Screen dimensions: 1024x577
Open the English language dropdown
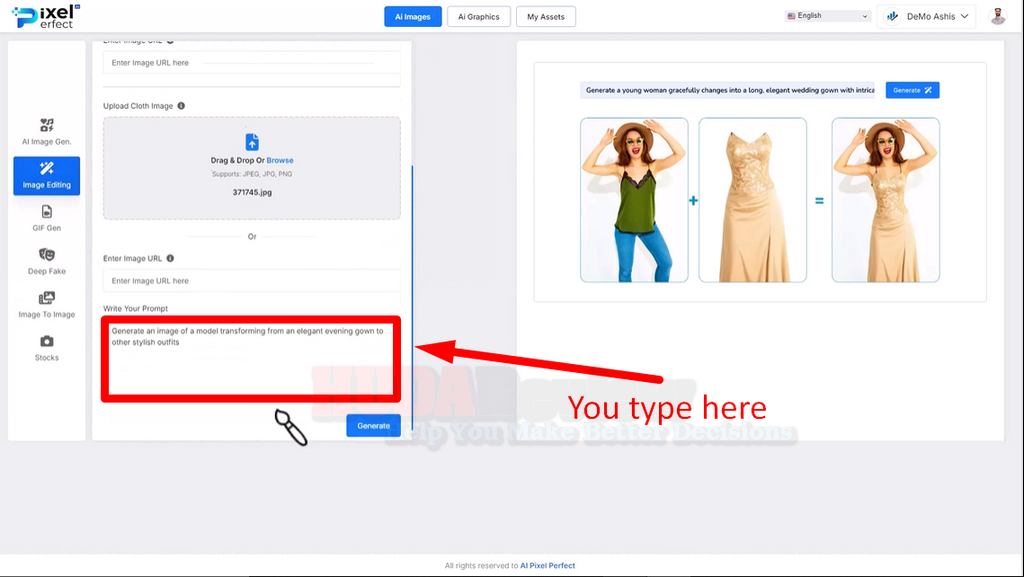(827, 16)
